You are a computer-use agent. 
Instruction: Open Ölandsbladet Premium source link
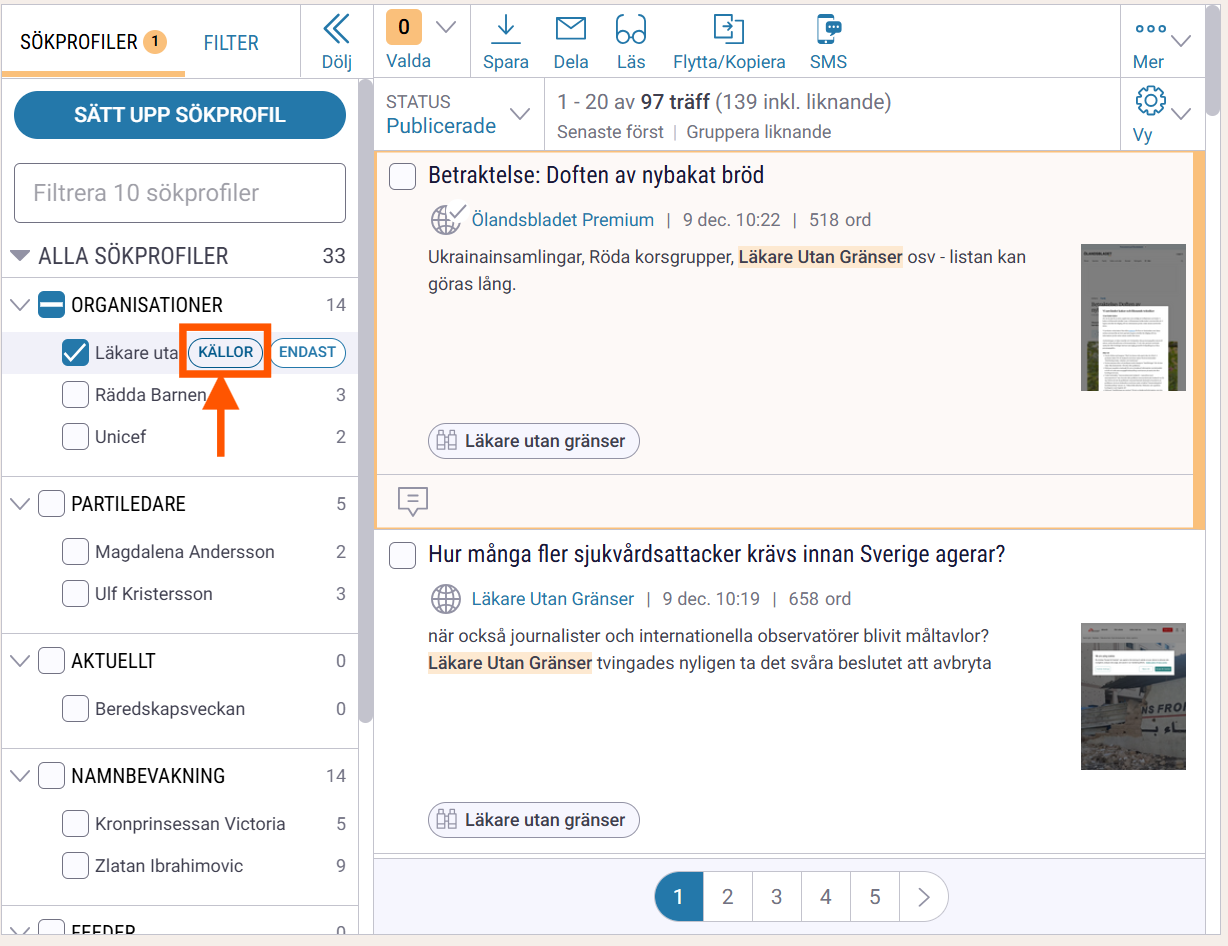point(563,220)
